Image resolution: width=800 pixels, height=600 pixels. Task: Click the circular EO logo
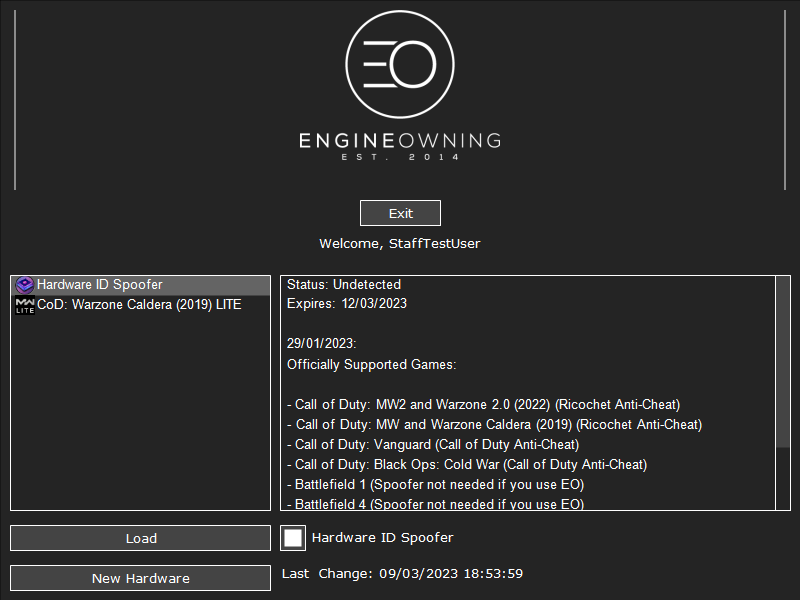400,64
